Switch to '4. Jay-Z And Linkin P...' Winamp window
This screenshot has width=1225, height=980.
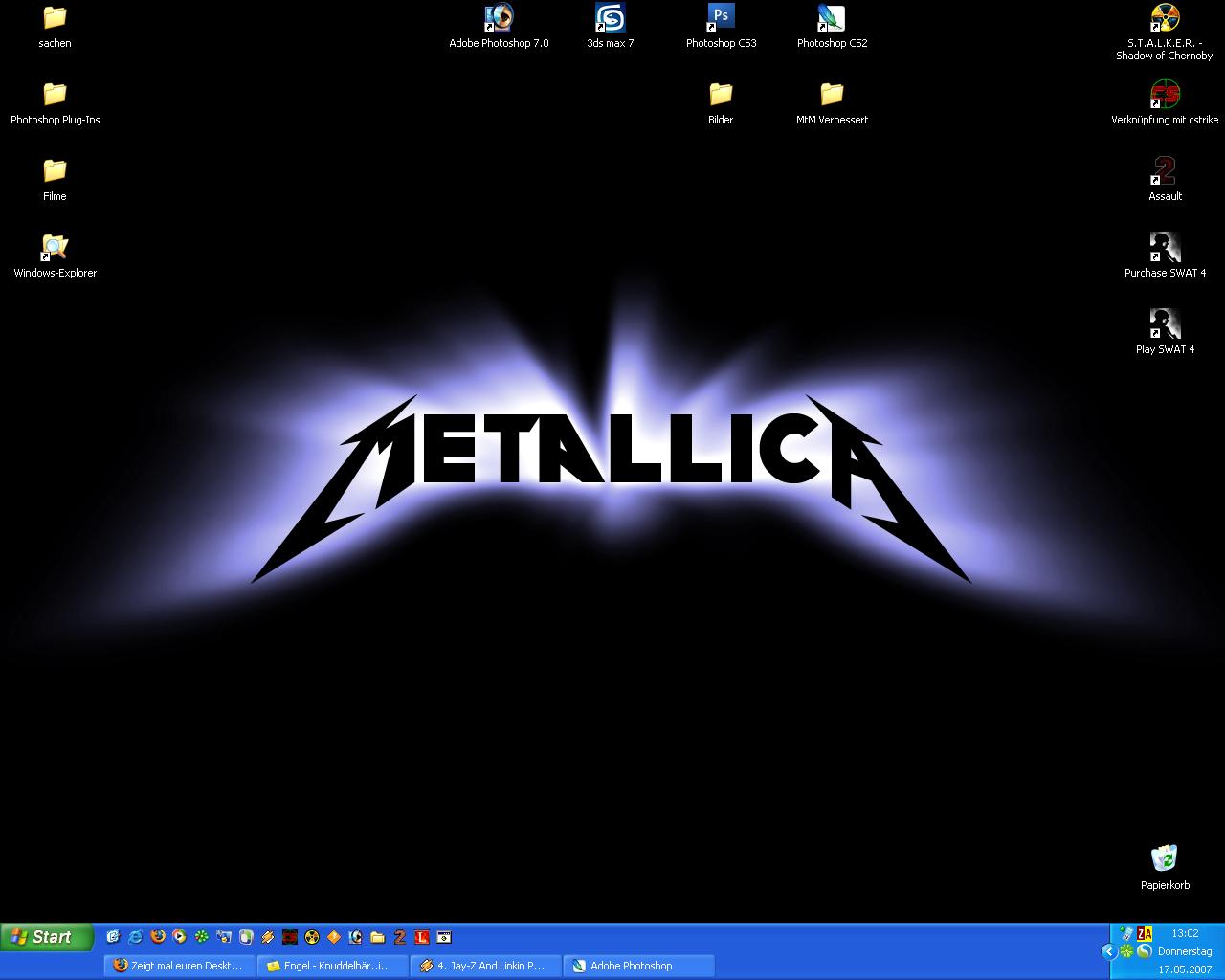coord(486,966)
